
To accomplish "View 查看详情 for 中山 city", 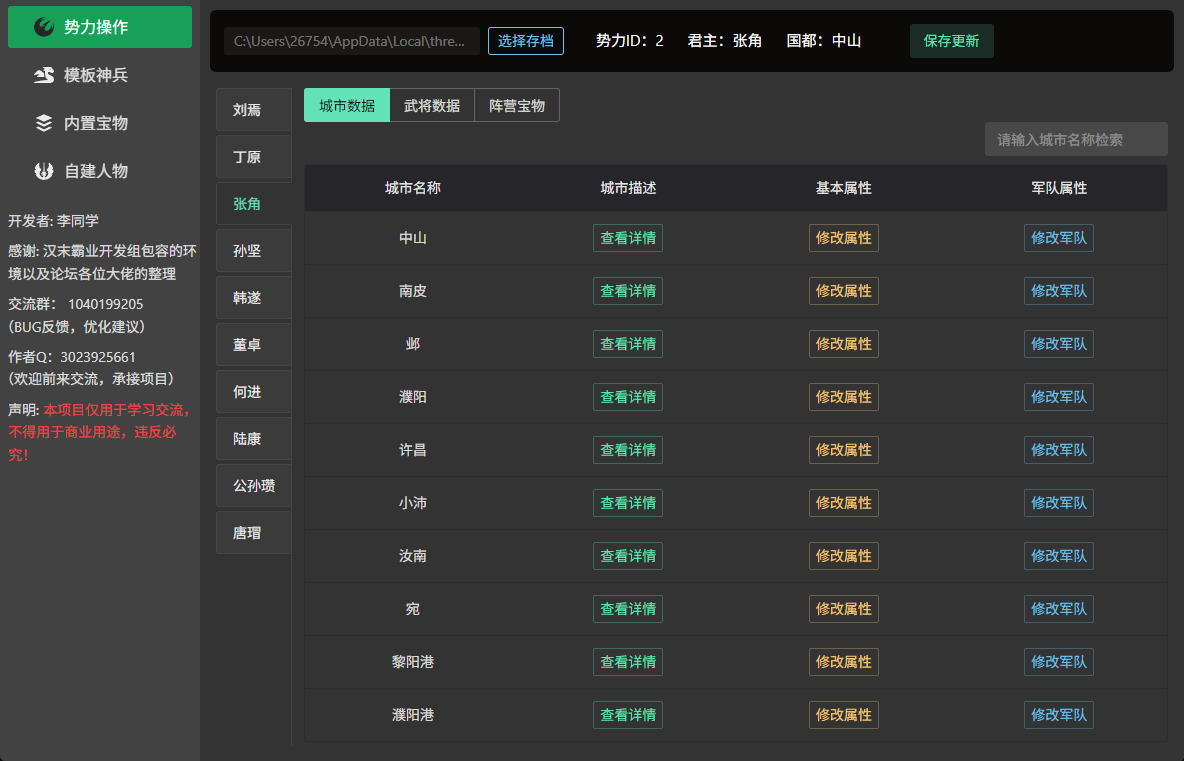I will (627, 238).
